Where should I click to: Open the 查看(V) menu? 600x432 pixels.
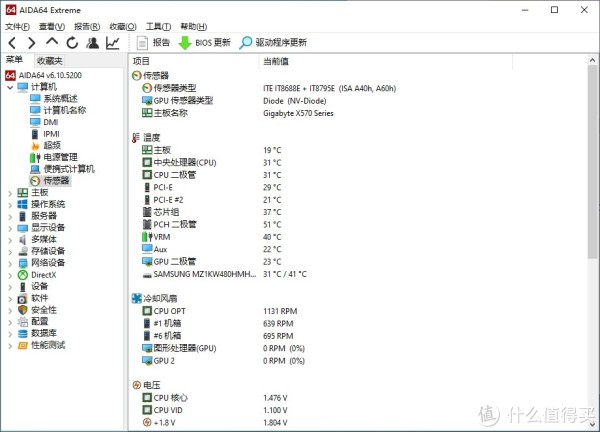tap(52, 26)
